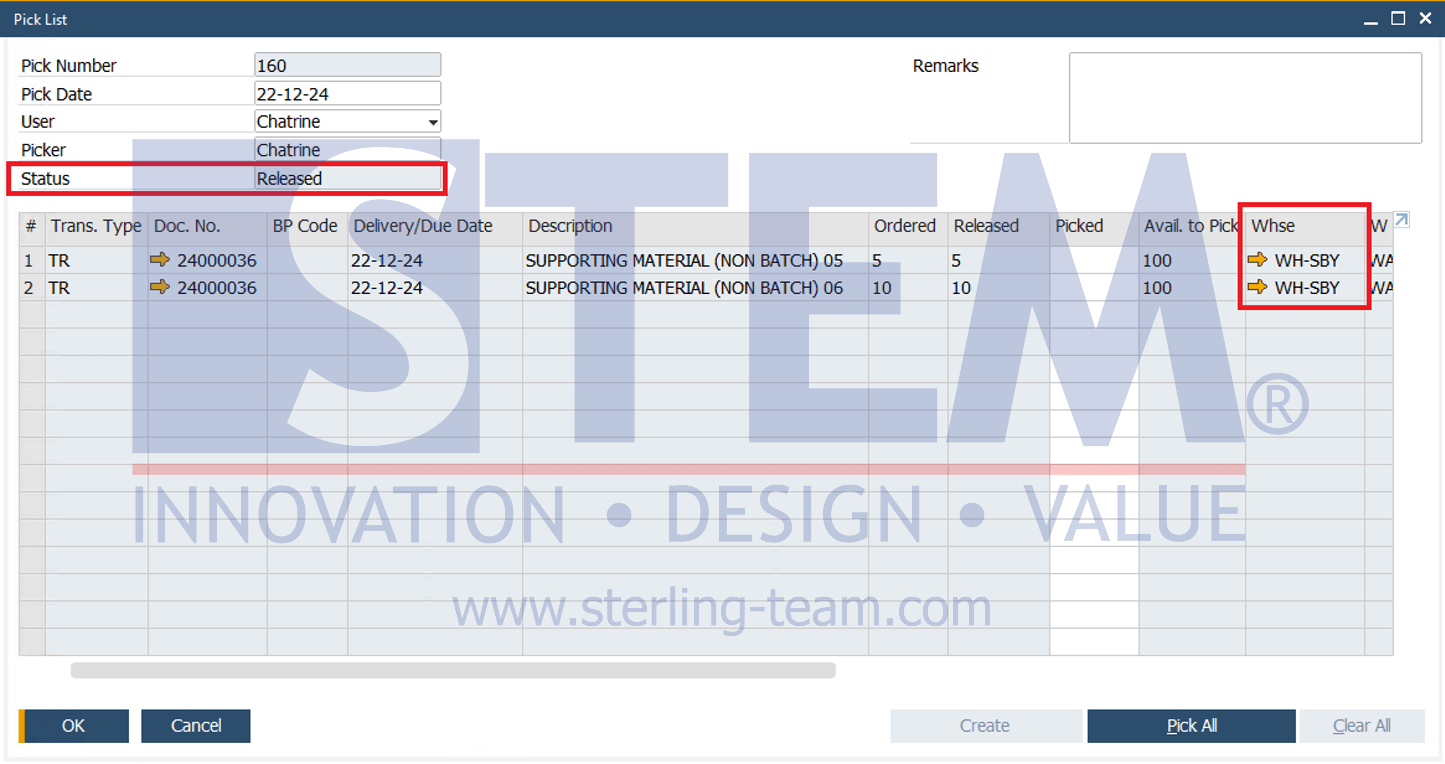Screen dimensions: 1445x764
Task: Click the horizontal scrollbar under the table
Action: pos(453,670)
